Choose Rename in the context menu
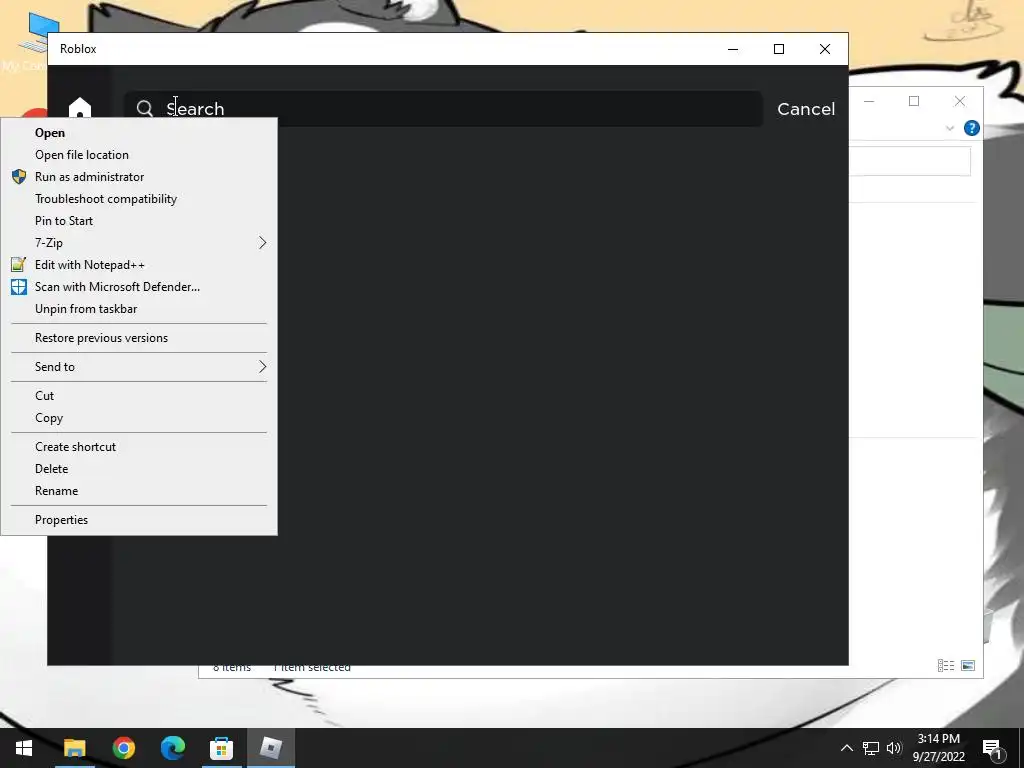Viewport: 1024px width, 768px height. click(139, 491)
